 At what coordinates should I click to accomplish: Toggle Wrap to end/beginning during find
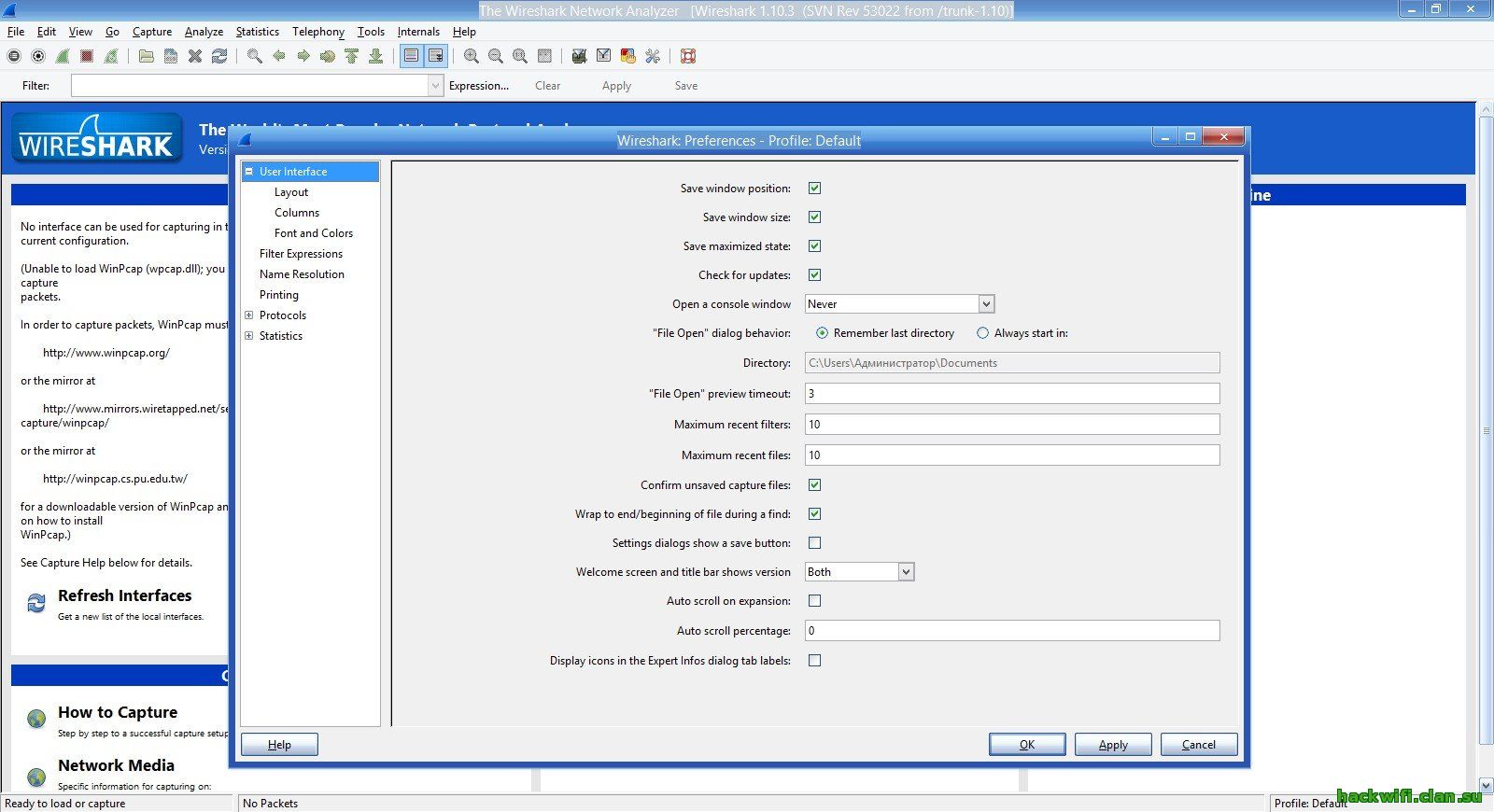coord(814,514)
